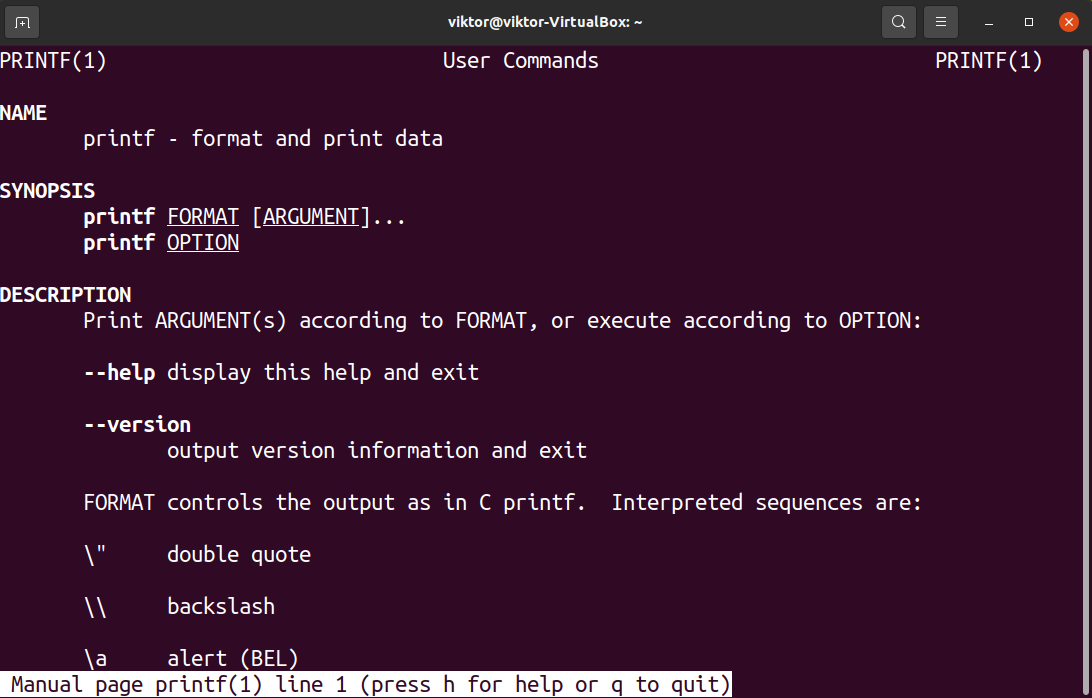Select the NAME section heading
1092x698 pixels.
(x=24, y=112)
